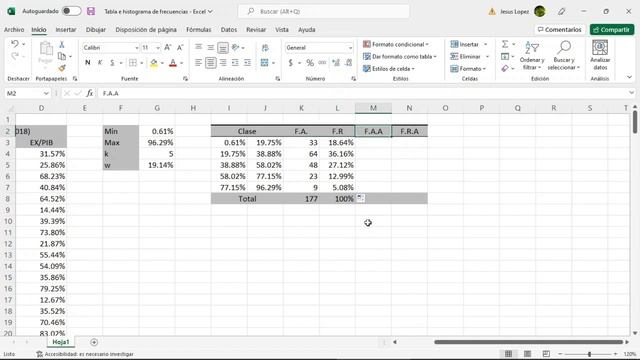
Task: Click the Wrap Text icon
Action: click(x=265, y=48)
